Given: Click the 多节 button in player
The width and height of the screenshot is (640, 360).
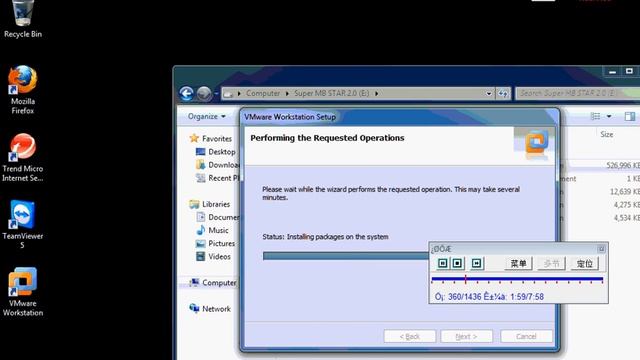Looking at the screenshot, I should point(551,264).
